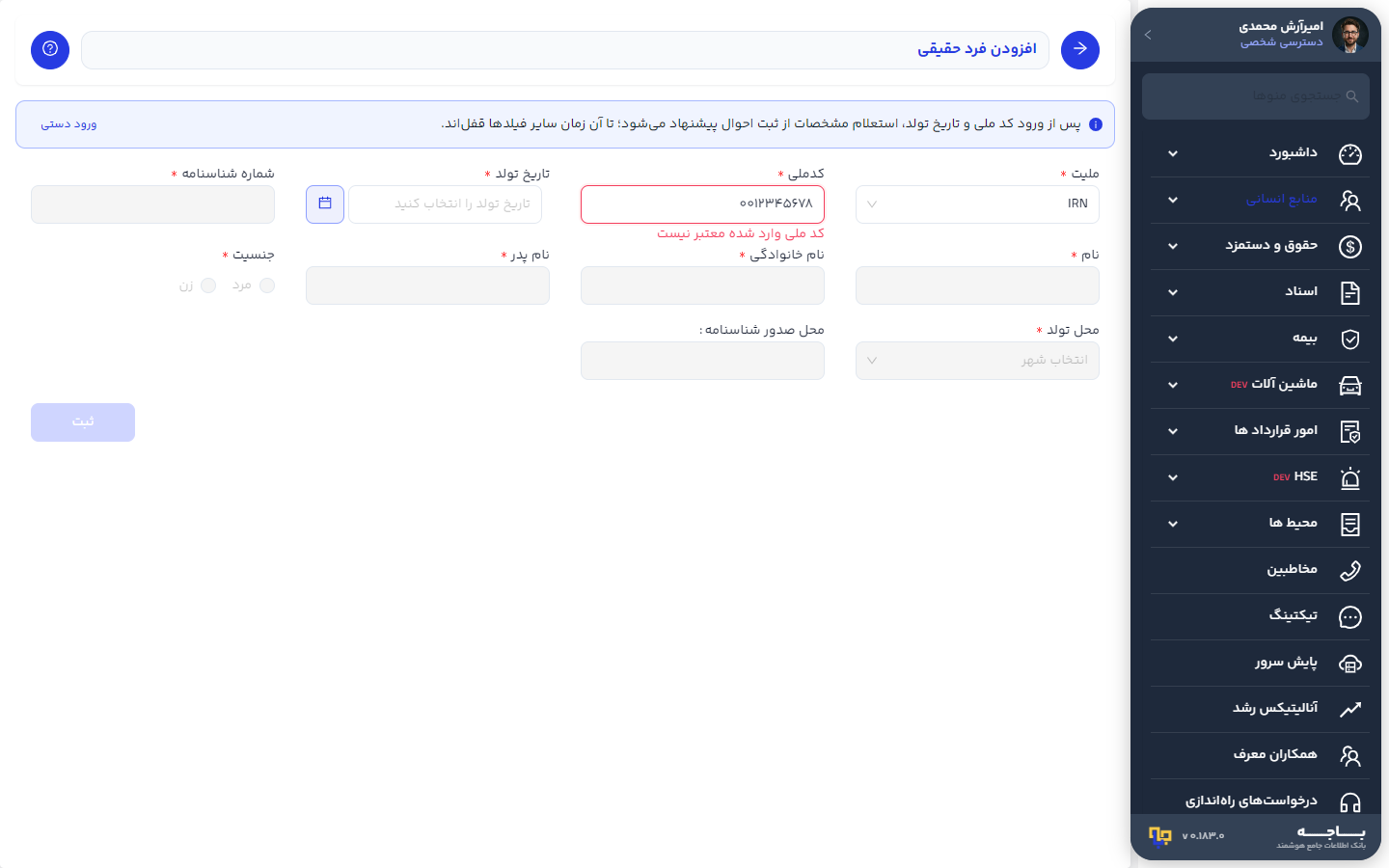Click the user profile avatar
This screenshot has height=868, width=1389.
tap(1350, 35)
